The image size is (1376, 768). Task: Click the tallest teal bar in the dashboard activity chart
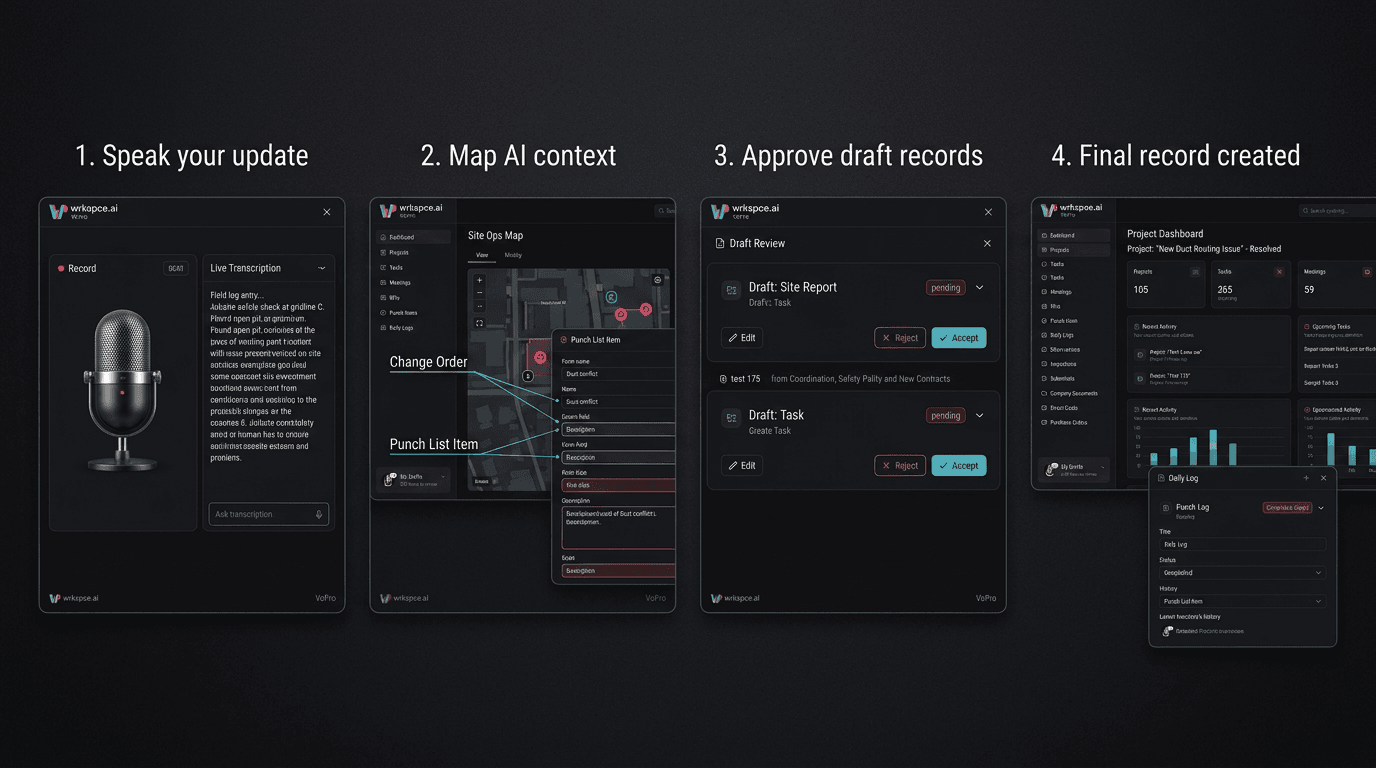click(1213, 448)
